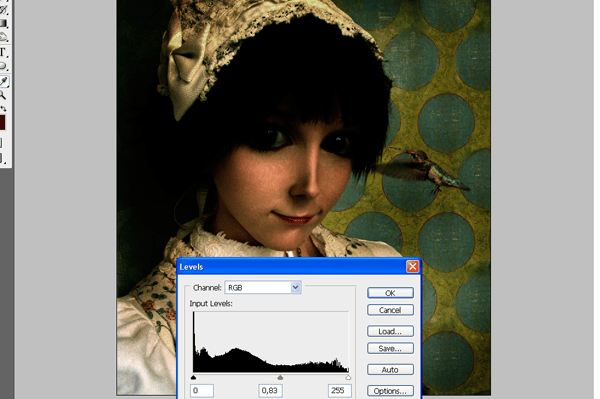Click the 'Channel:' label

[x=207, y=288]
